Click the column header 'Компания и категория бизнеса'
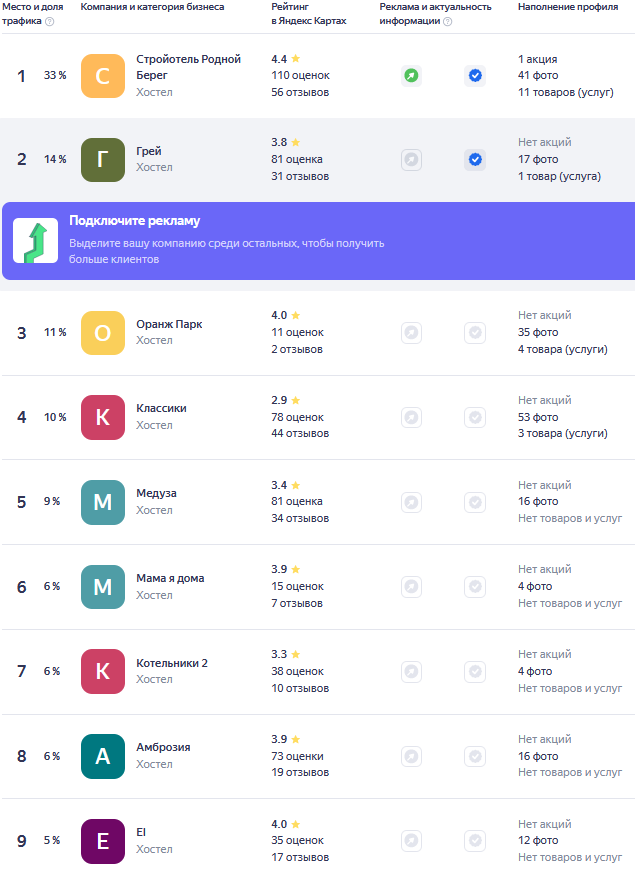 point(152,7)
